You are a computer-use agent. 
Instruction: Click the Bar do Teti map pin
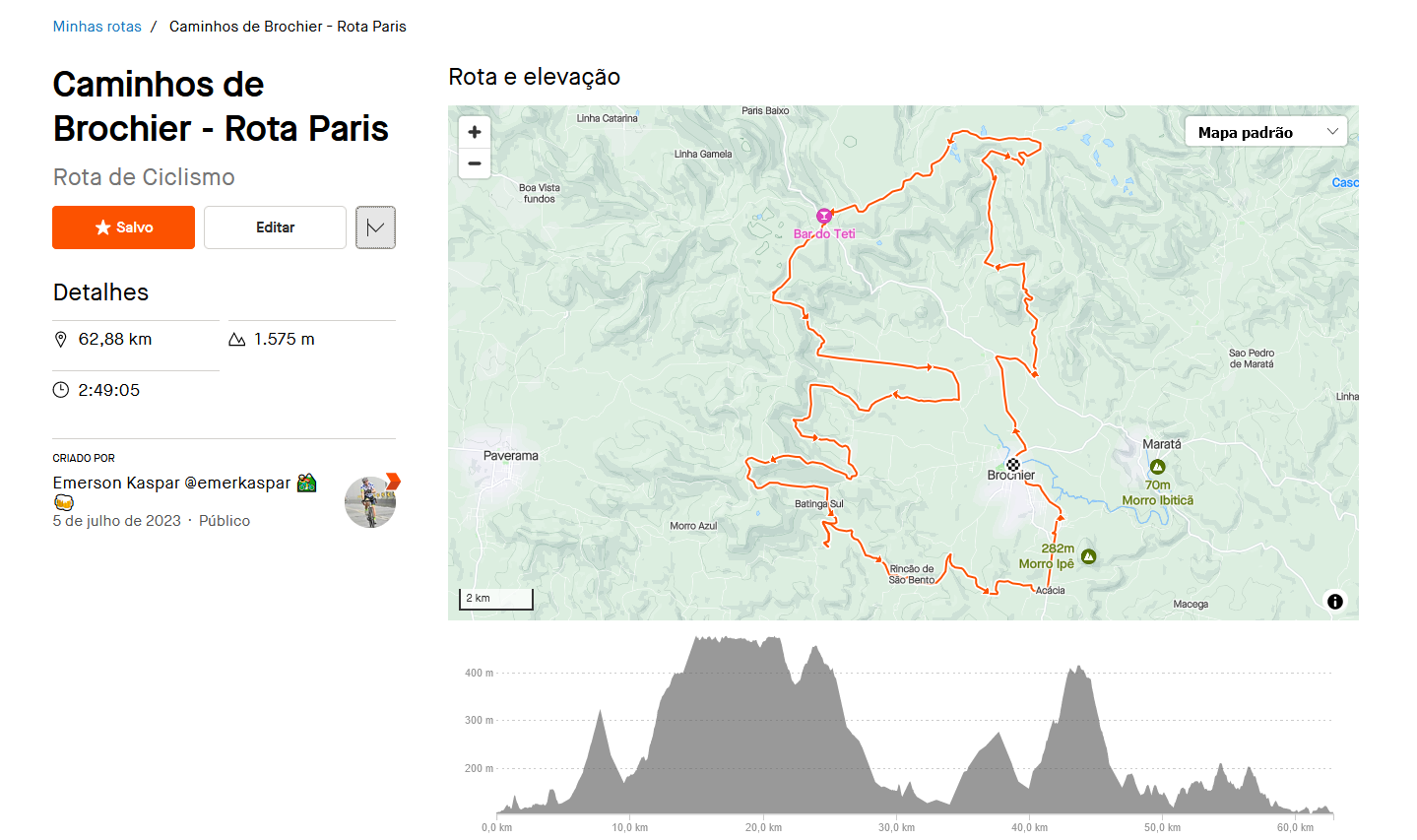[824, 217]
